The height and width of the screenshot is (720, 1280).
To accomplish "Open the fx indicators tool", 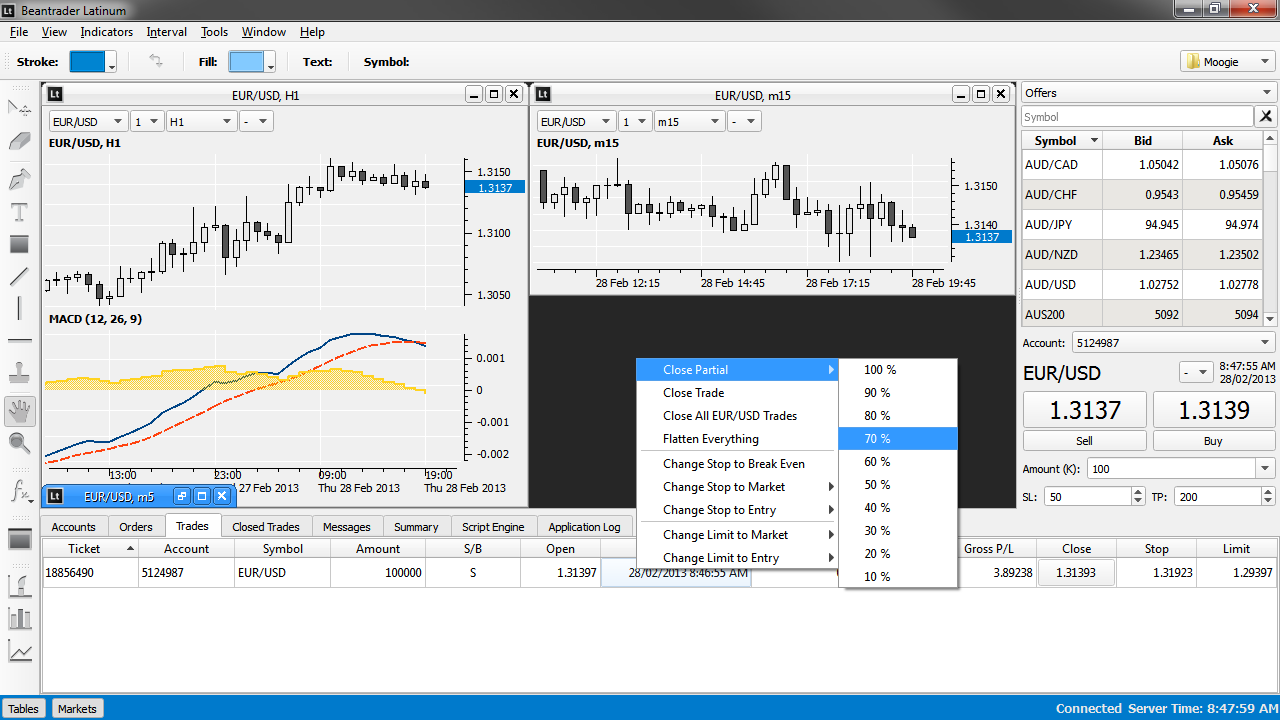I will pyautogui.click(x=19, y=491).
